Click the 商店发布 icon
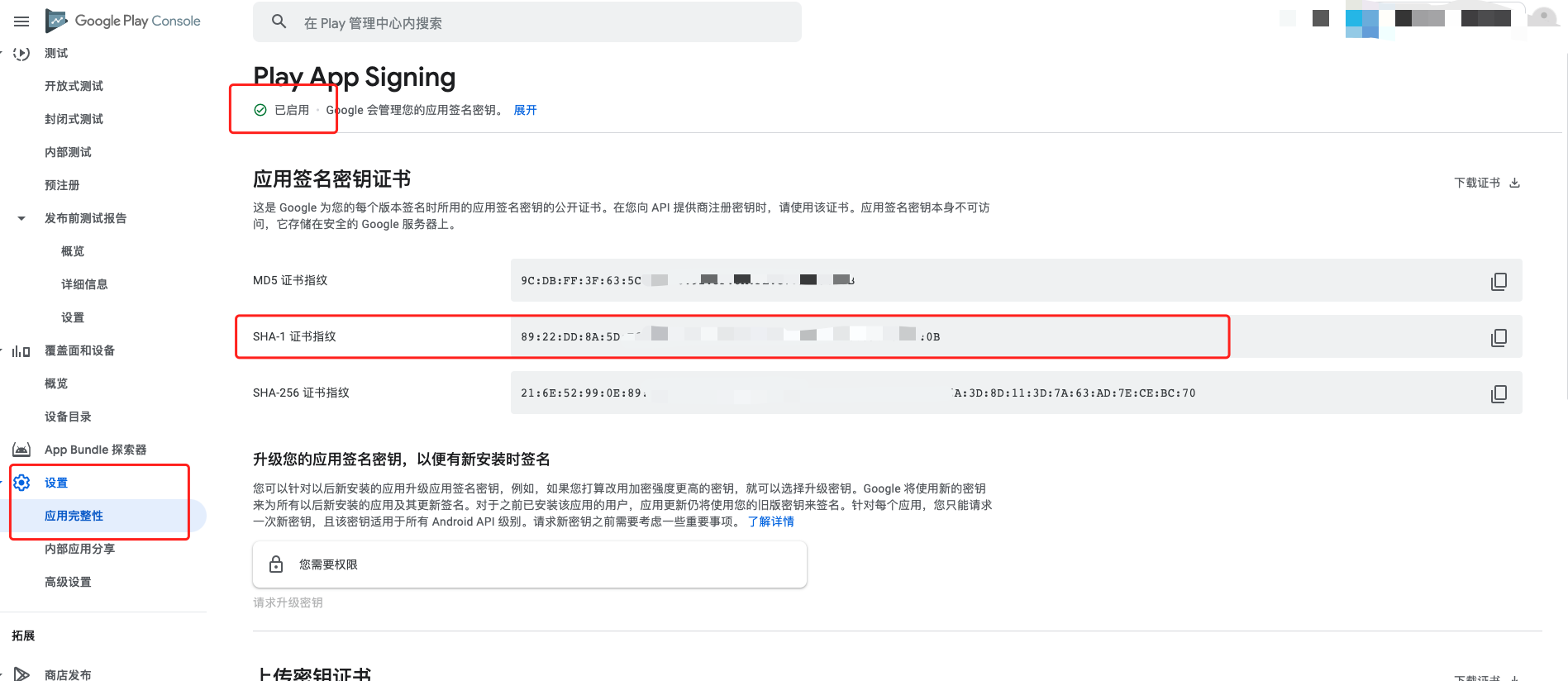The width and height of the screenshot is (1568, 681). 21,674
